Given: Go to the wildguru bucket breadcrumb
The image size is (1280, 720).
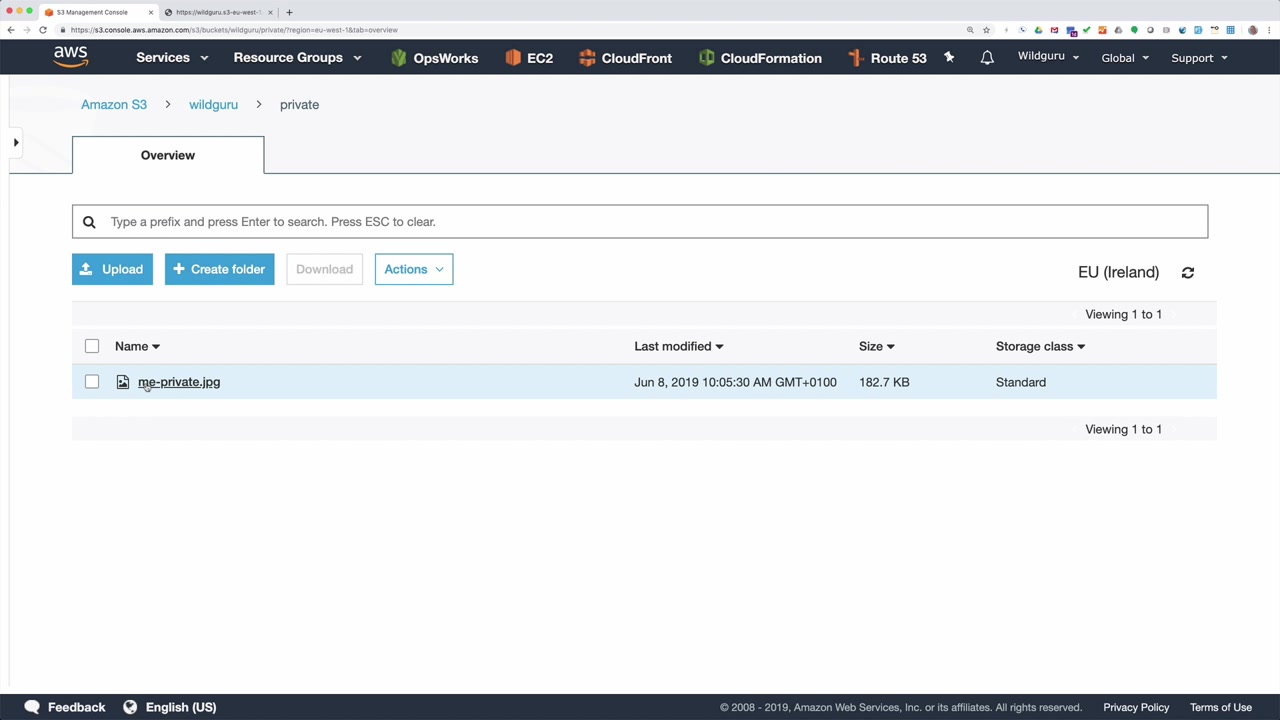Looking at the screenshot, I should coord(213,104).
